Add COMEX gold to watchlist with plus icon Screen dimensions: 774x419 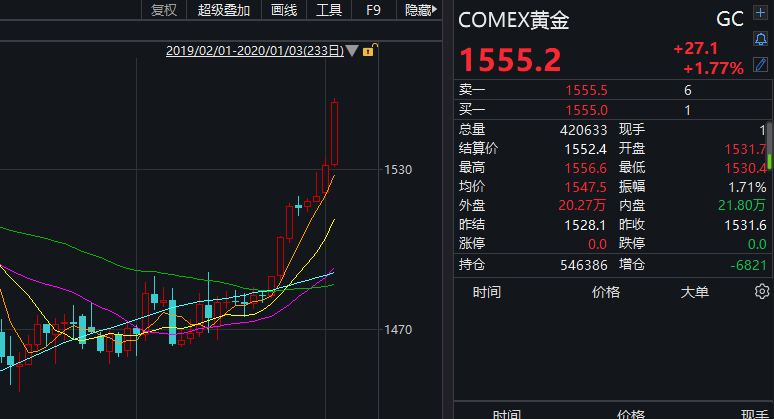click(760, 13)
